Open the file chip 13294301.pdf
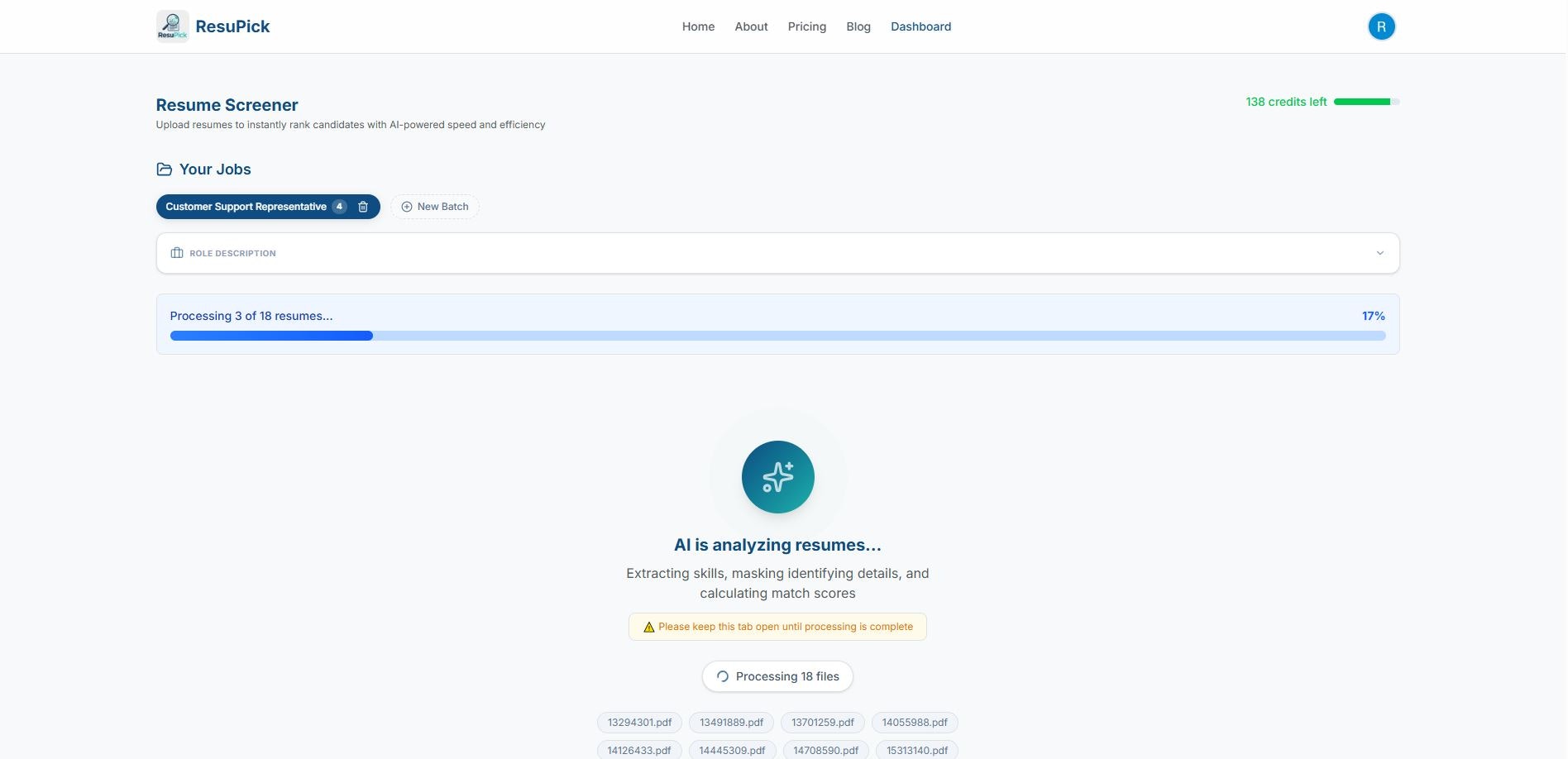Image resolution: width=1568 pixels, height=759 pixels. (x=638, y=722)
